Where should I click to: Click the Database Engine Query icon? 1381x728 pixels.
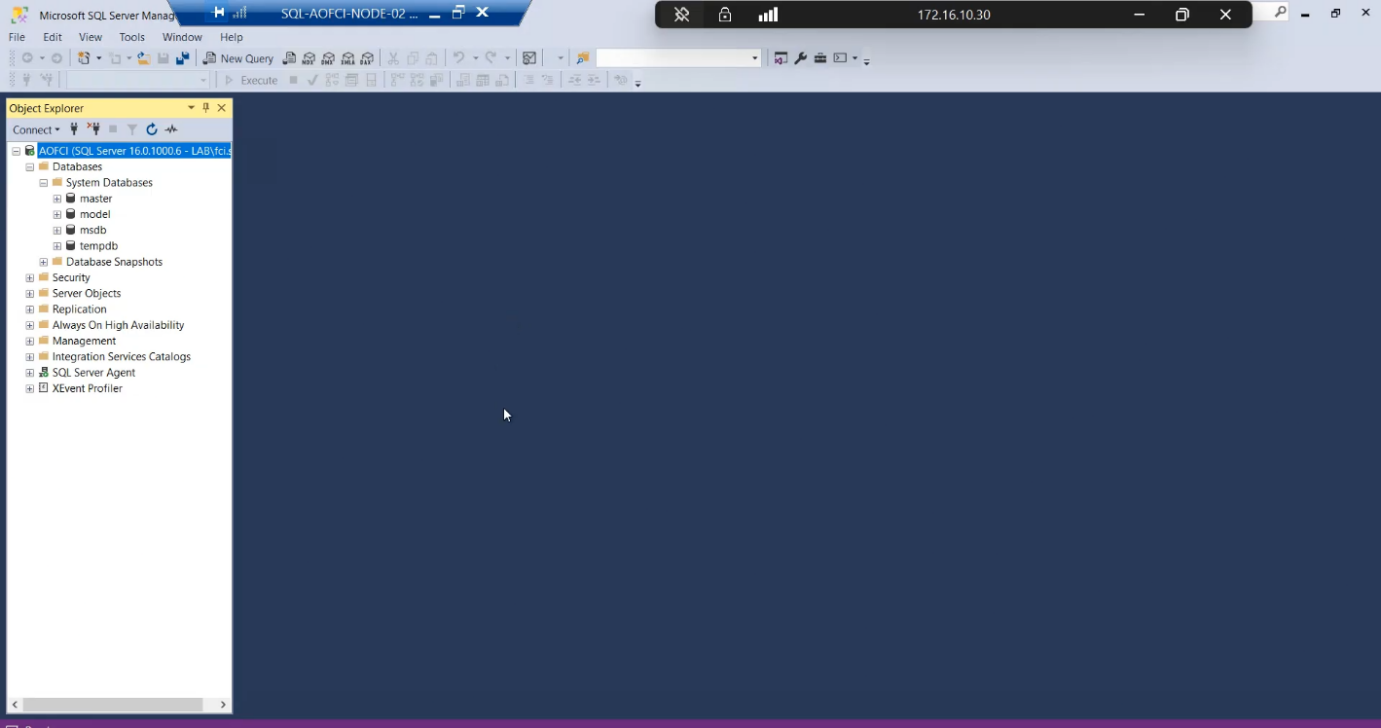[x=289, y=58]
